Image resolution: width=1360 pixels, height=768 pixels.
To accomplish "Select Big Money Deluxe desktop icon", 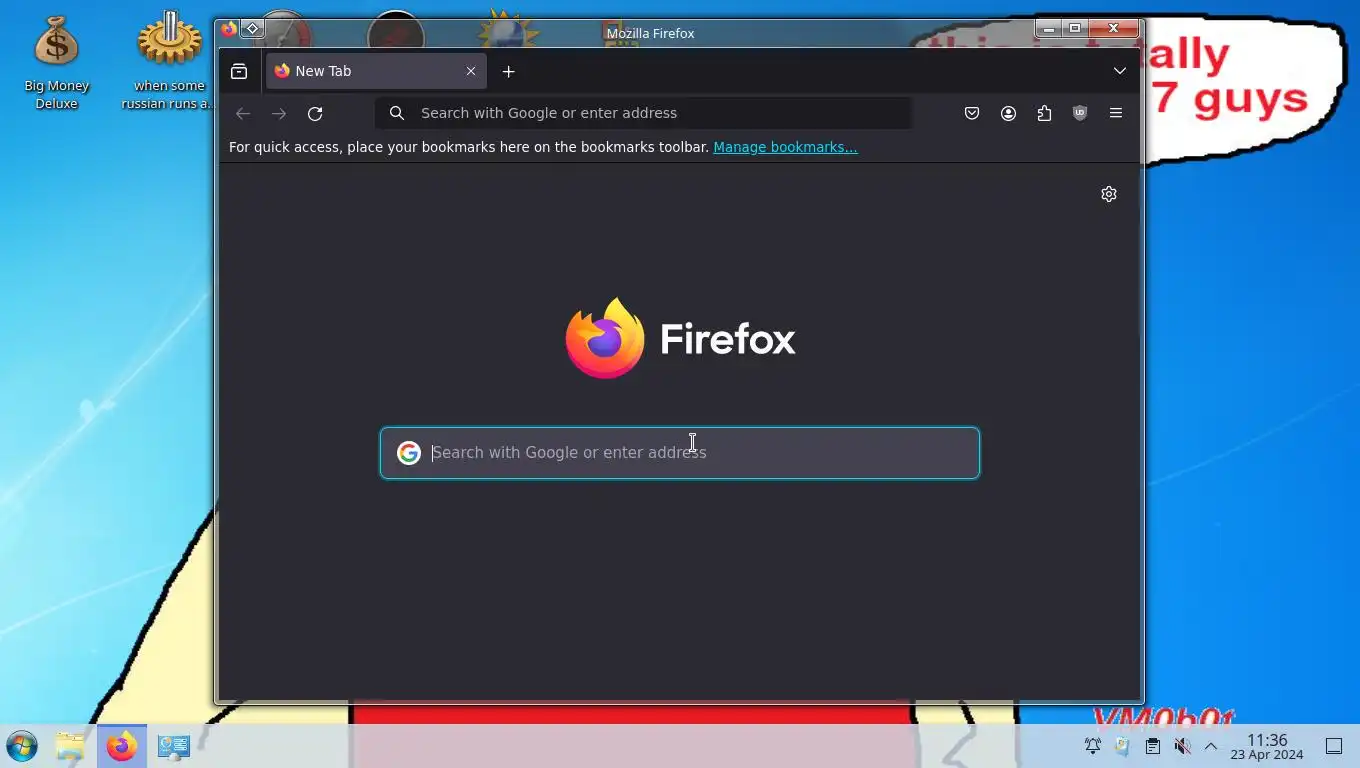I will [57, 62].
